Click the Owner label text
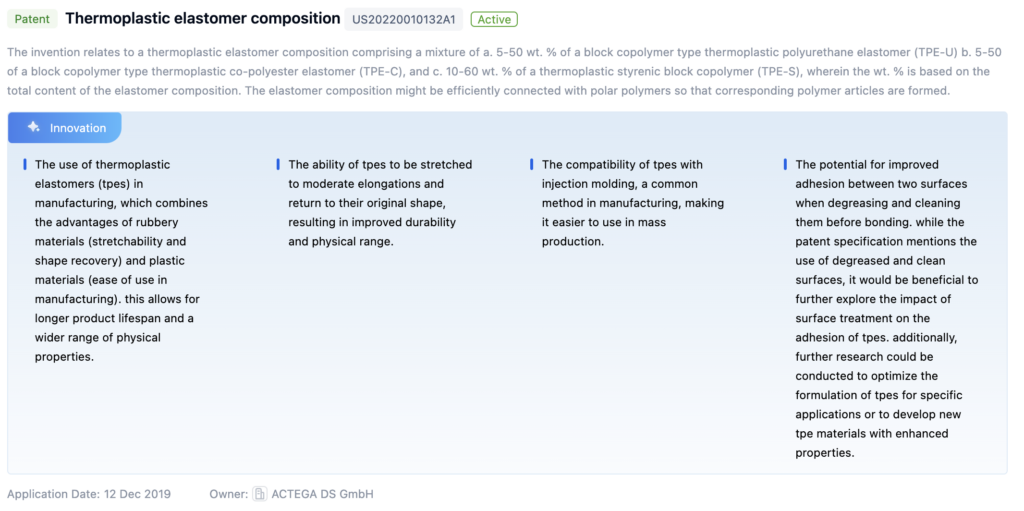The height and width of the screenshot is (511, 1024). [x=227, y=494]
